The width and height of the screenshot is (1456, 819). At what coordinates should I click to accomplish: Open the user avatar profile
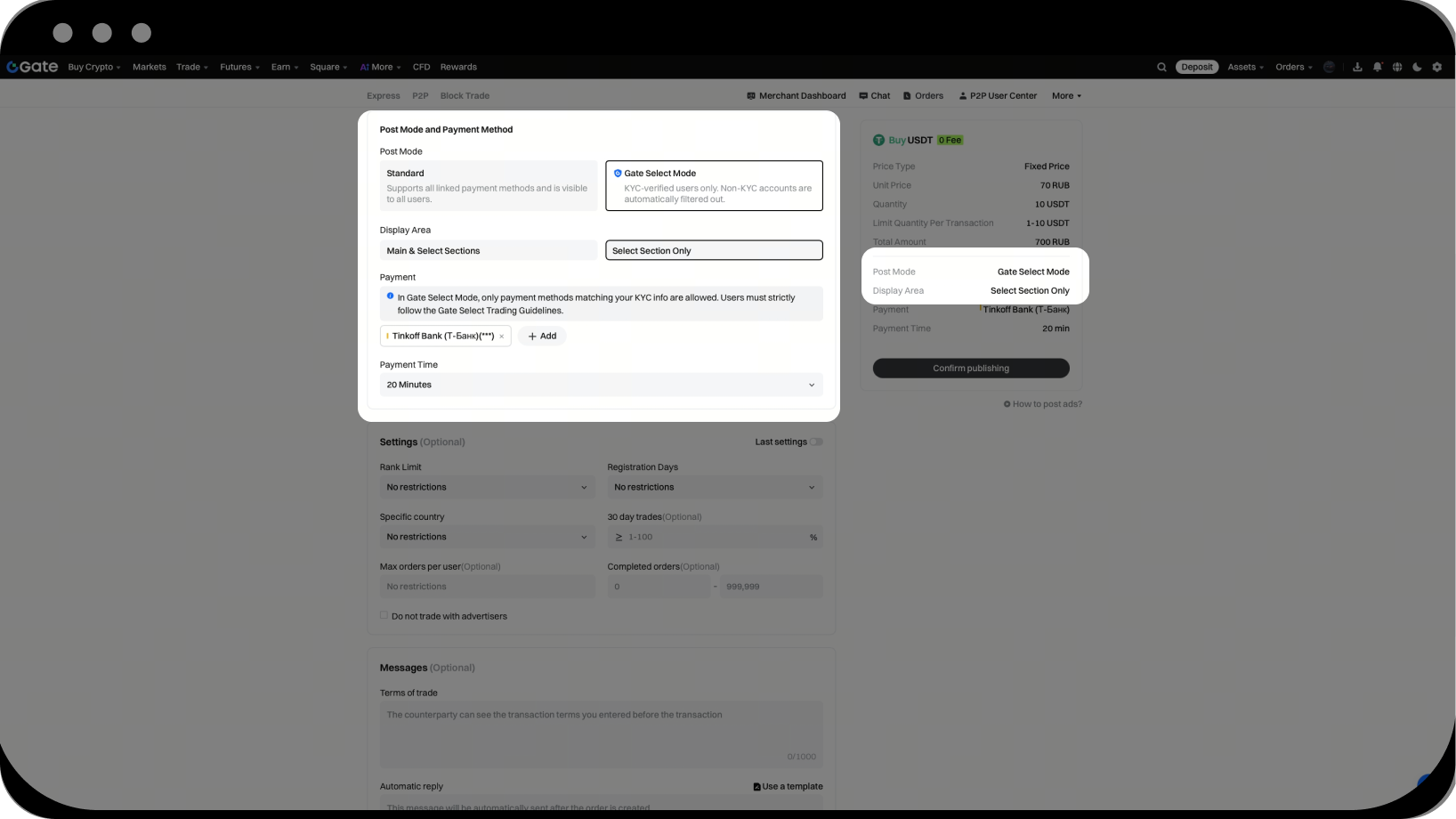point(1330,67)
